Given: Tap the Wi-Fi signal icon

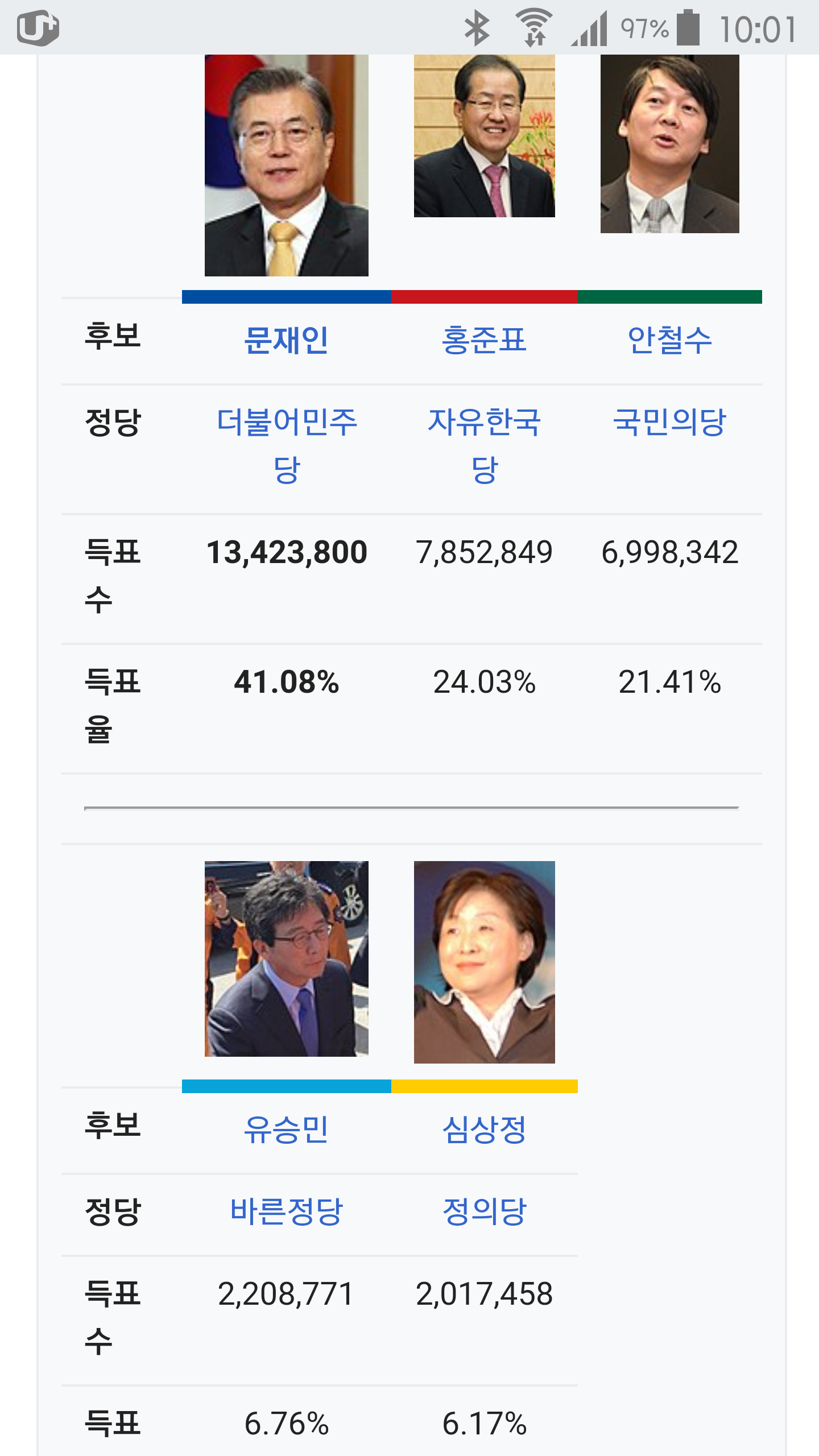Looking at the screenshot, I should 533,28.
